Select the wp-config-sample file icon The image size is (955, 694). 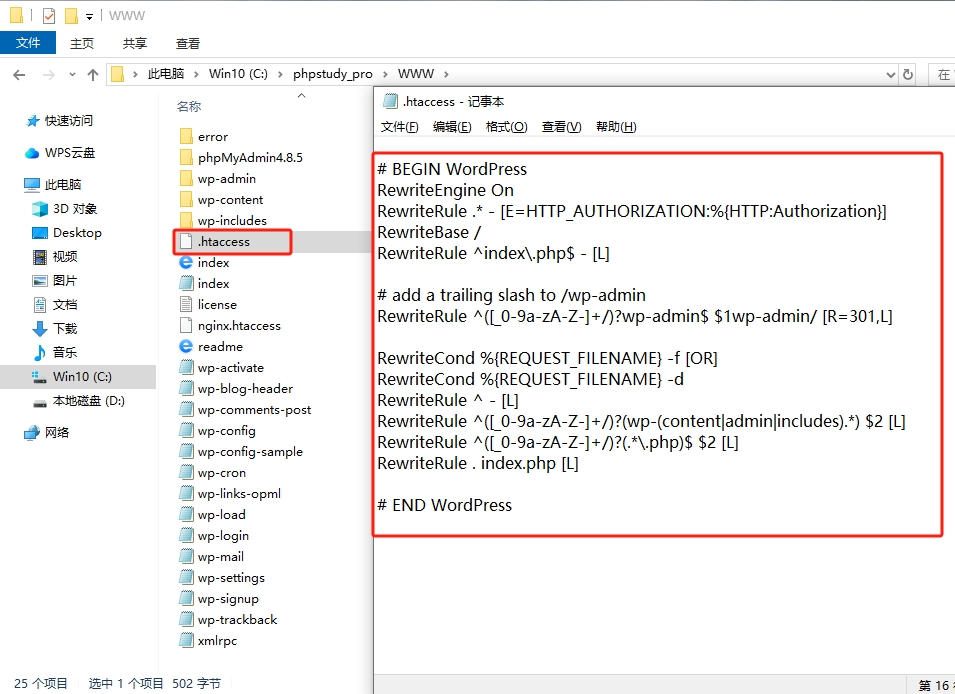186,451
